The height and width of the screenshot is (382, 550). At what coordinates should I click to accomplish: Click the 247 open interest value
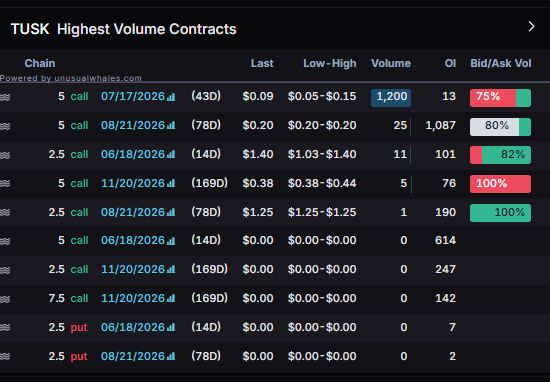pyautogui.click(x=445, y=269)
